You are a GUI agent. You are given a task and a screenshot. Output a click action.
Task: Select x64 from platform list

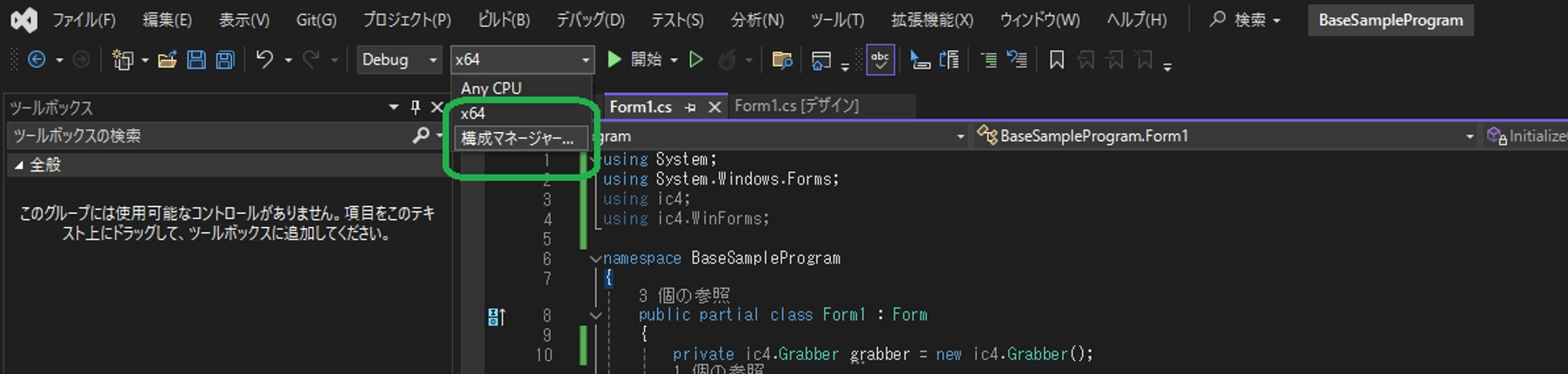click(x=520, y=113)
